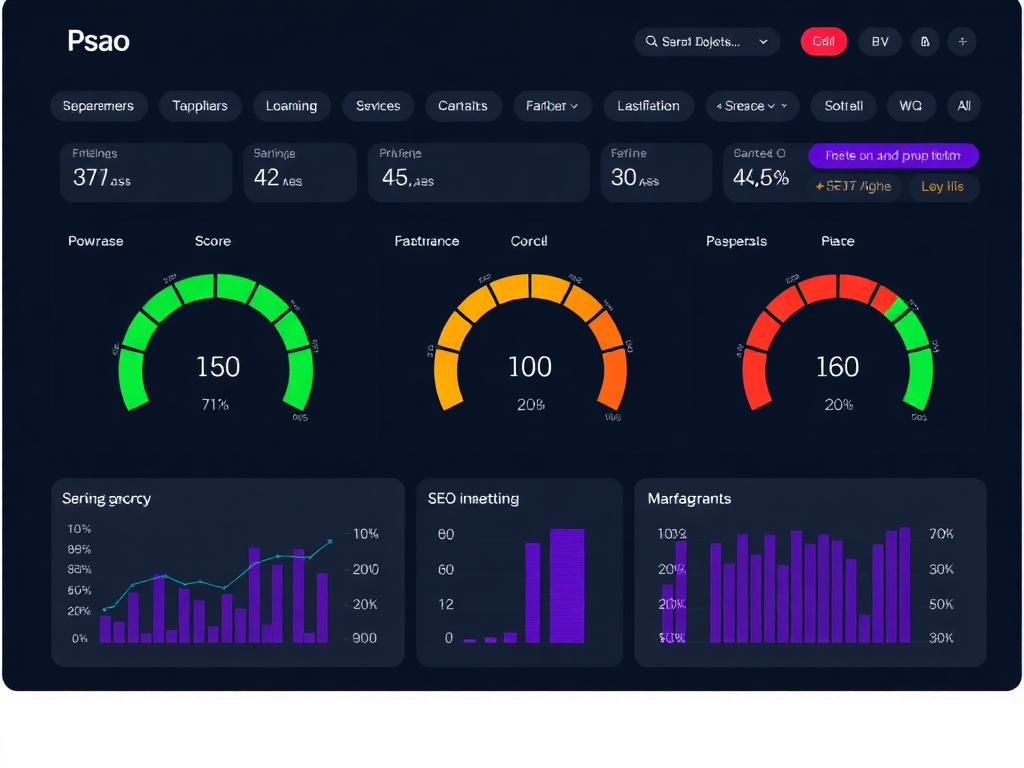Click the Loy Ills button
The image size is (1024, 768).
[x=942, y=187]
